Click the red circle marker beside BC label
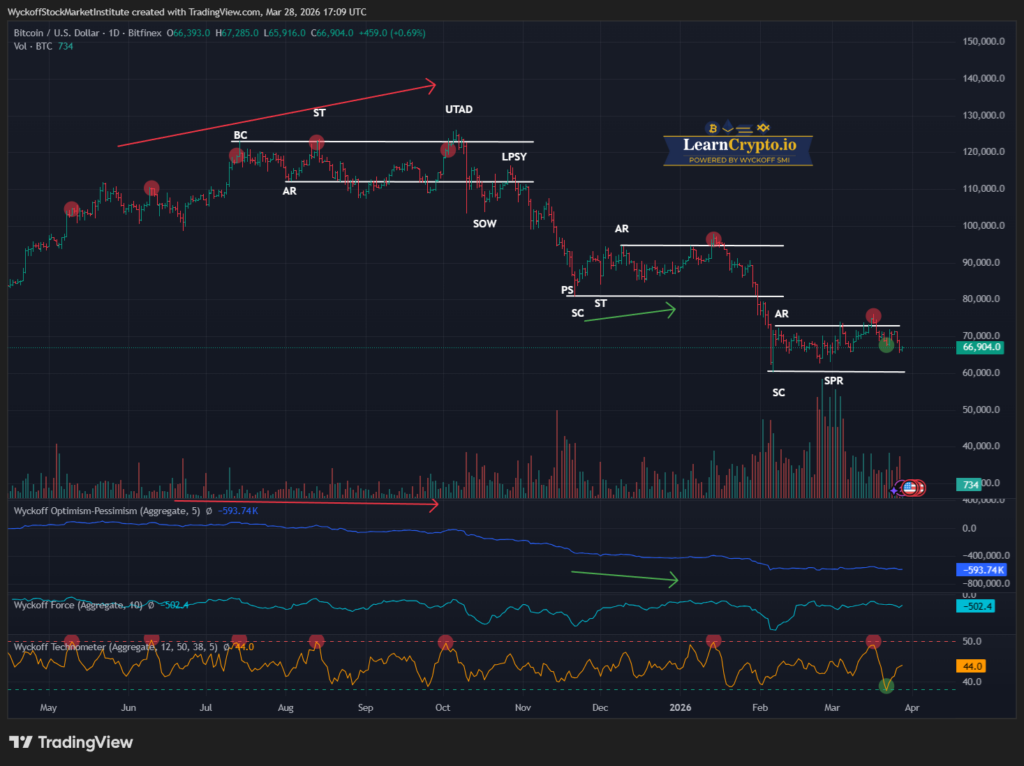 click(x=237, y=155)
